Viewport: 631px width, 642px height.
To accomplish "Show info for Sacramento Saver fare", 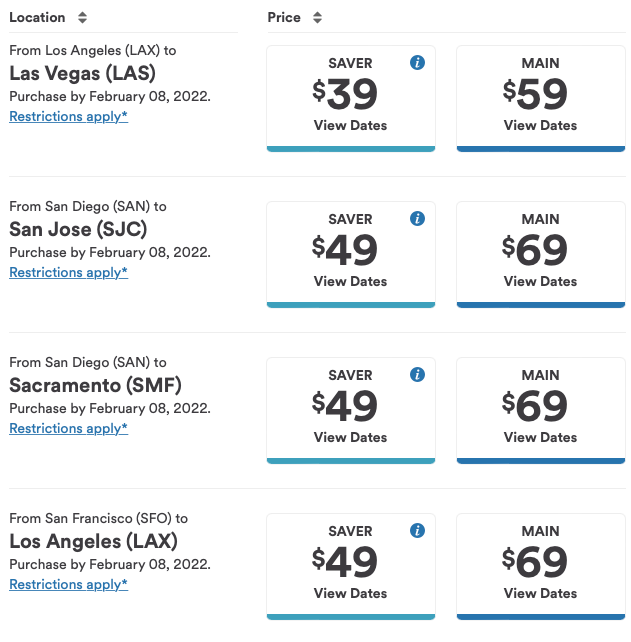I will (x=418, y=375).
